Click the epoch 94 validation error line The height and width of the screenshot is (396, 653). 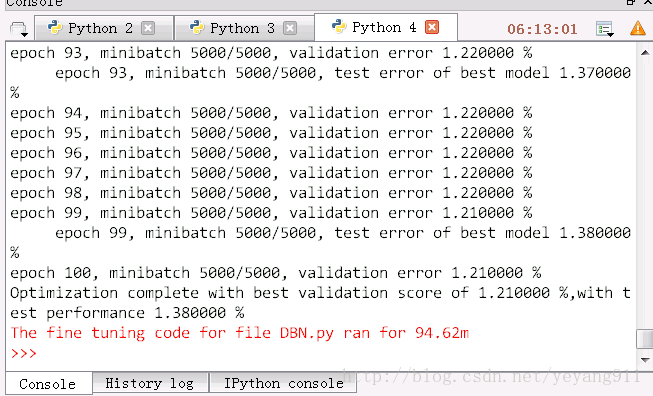coord(271,113)
